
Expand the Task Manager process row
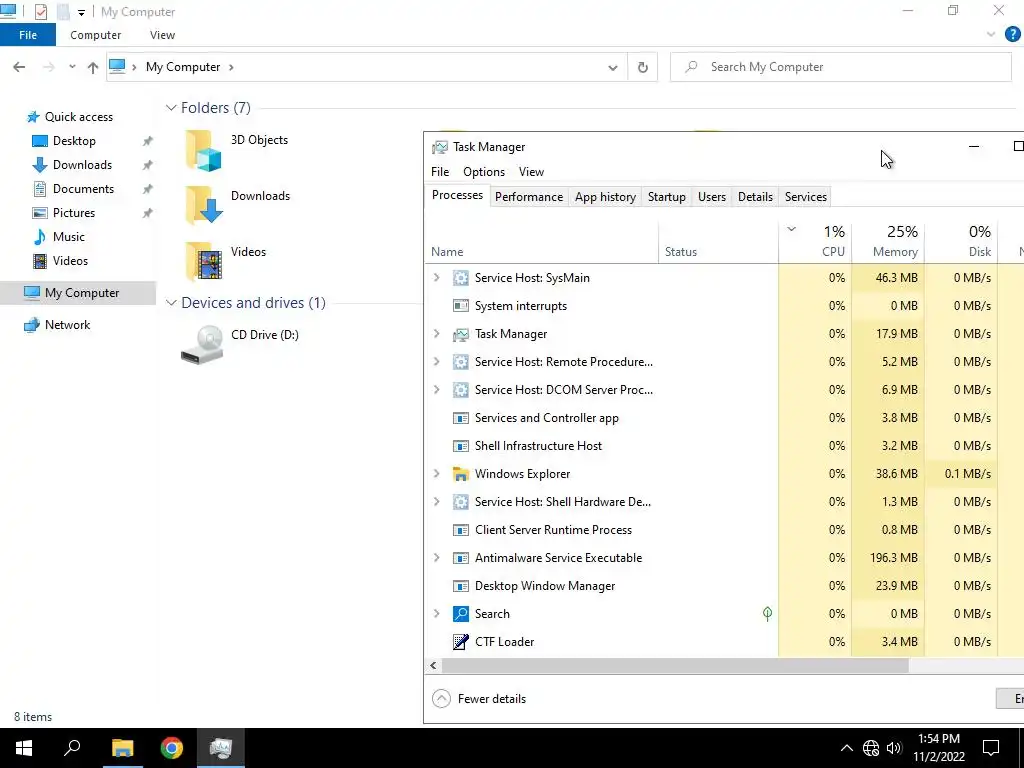437,334
